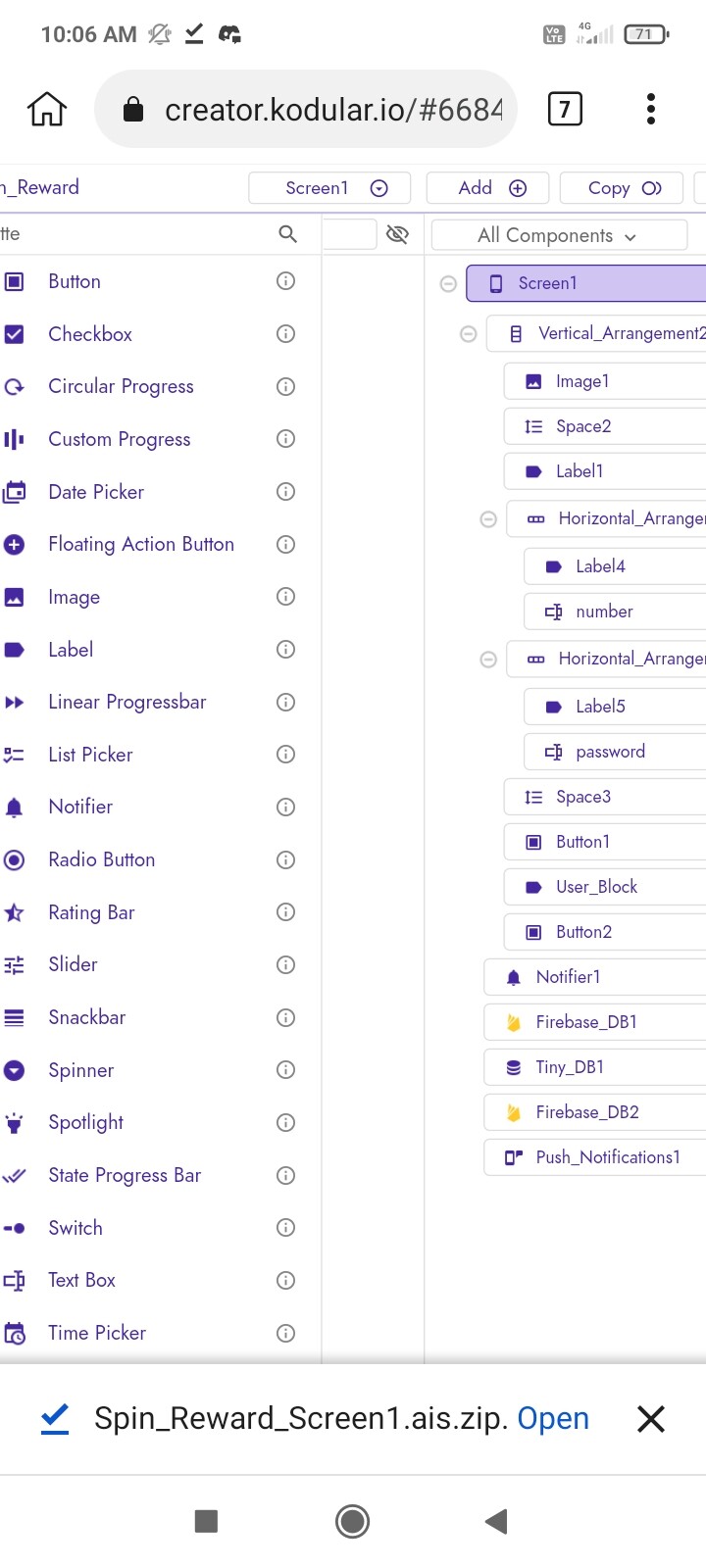This screenshot has width=706, height=1568.
Task: Open the browser home page icon
Action: [47, 109]
